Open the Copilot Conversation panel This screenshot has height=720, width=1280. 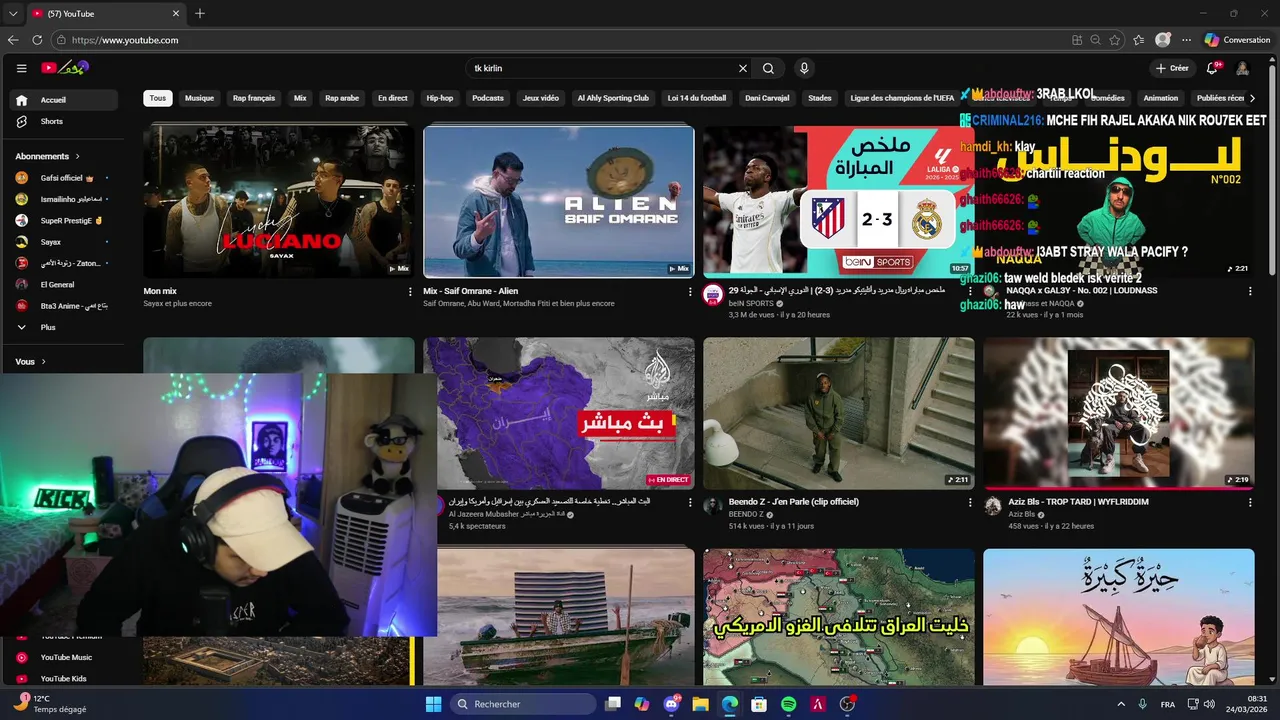click(1237, 40)
